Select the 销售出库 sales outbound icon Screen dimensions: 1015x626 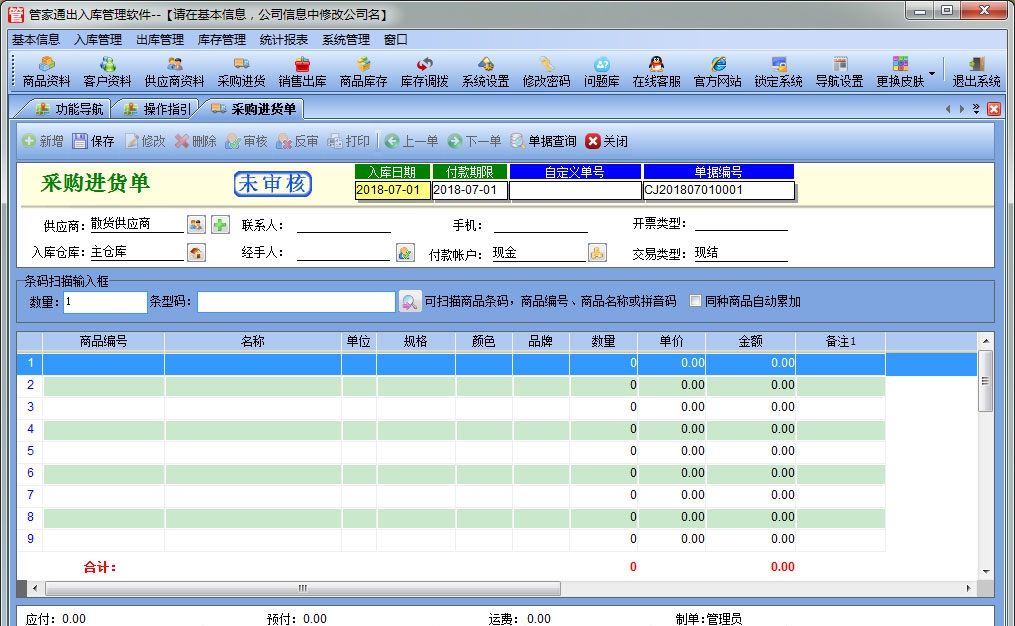point(300,72)
